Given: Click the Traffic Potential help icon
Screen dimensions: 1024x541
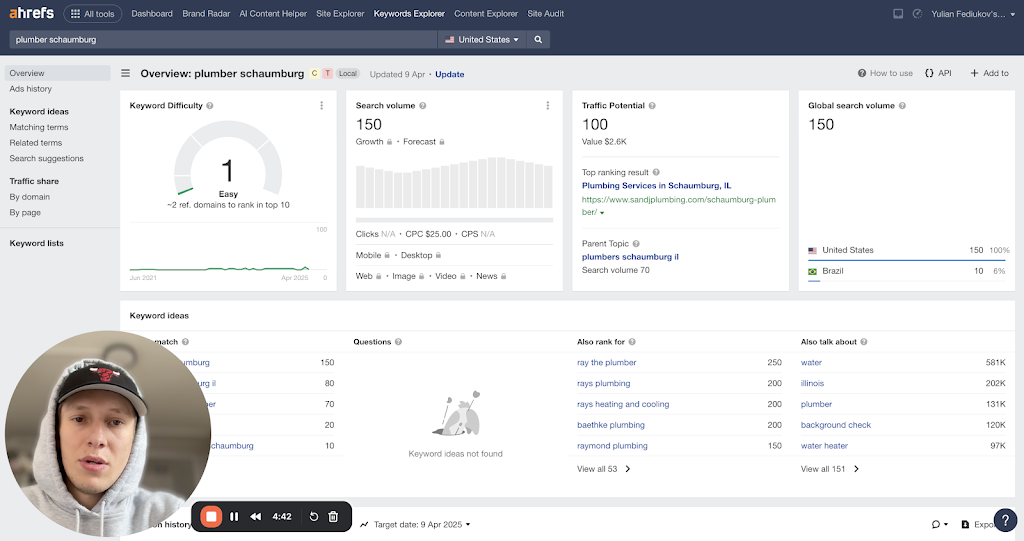Looking at the screenshot, I should coord(652,106).
